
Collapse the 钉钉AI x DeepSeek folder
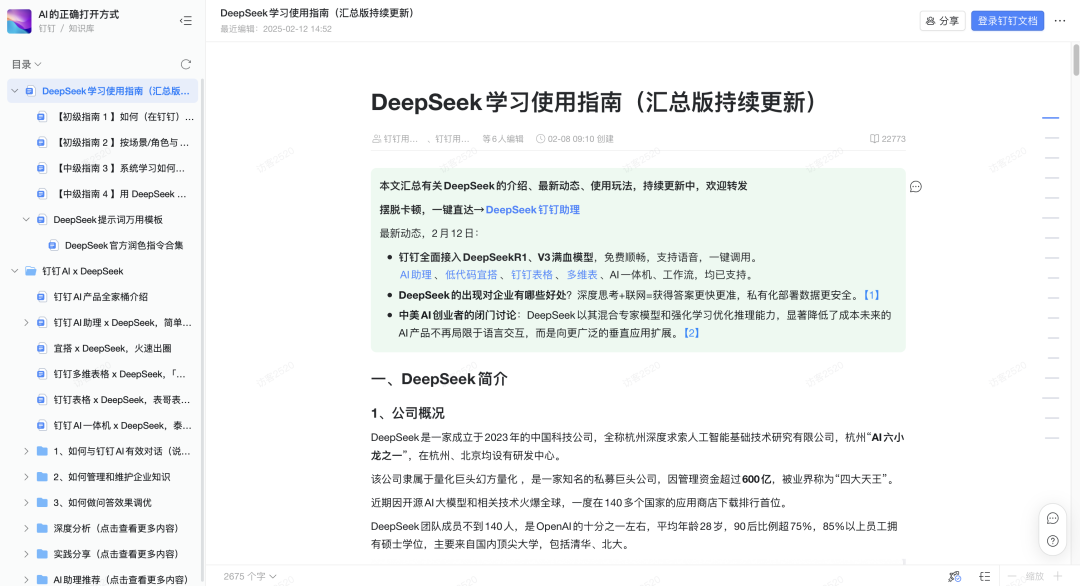(x=14, y=271)
